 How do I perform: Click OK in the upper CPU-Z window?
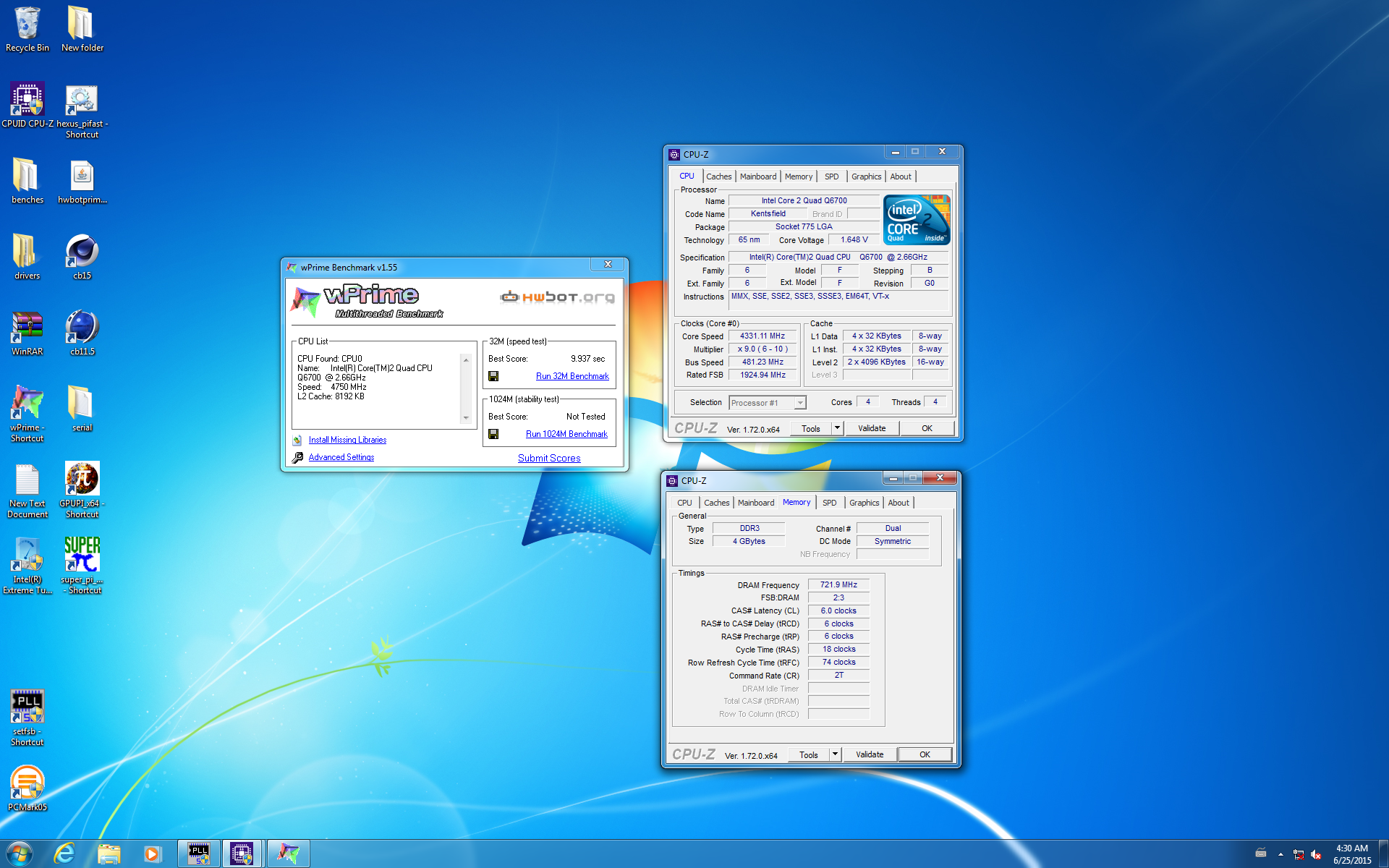coord(927,428)
